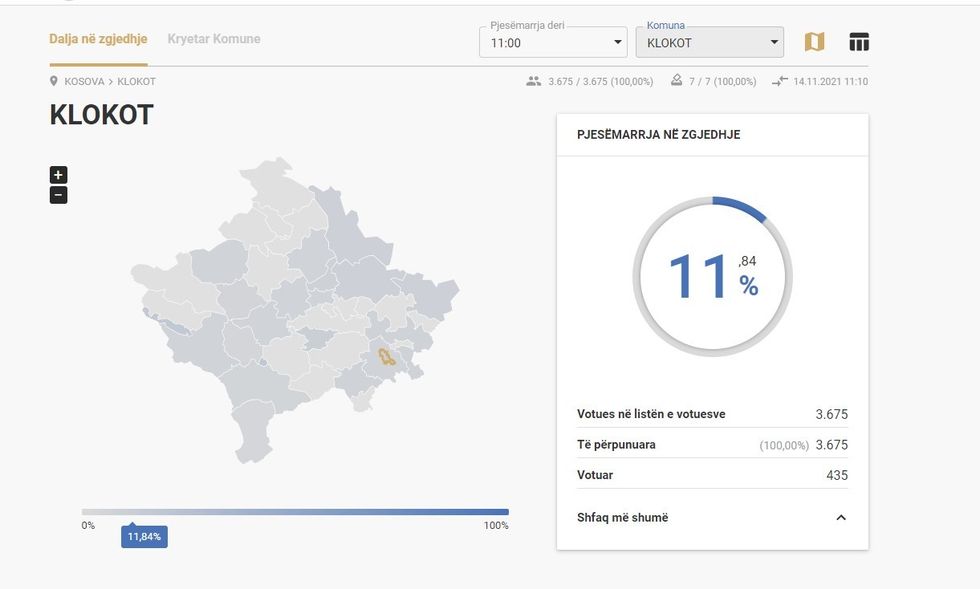Click the polling stations icon
The height and width of the screenshot is (589, 980).
point(677,81)
